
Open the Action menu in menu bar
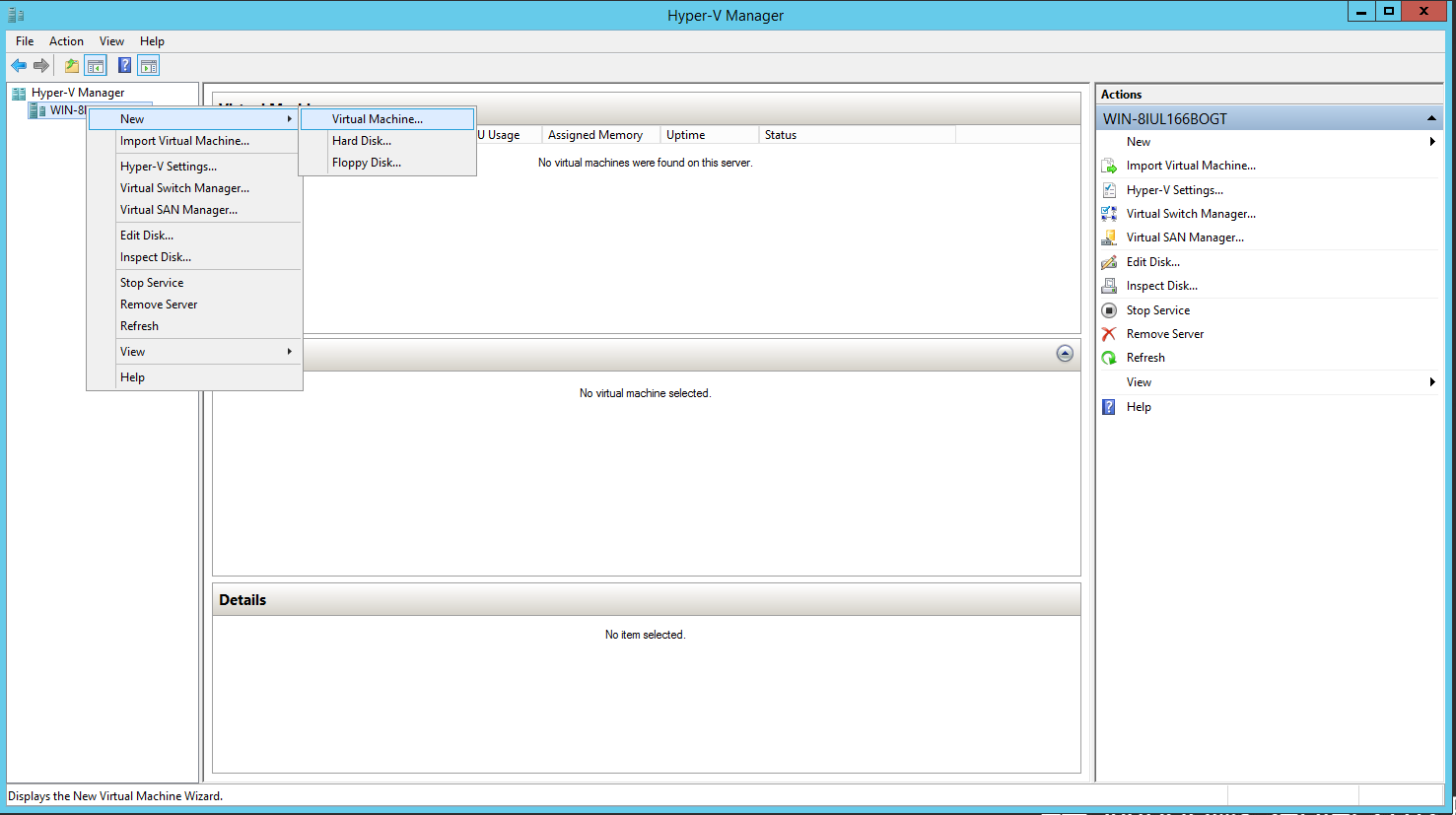pyautogui.click(x=66, y=41)
